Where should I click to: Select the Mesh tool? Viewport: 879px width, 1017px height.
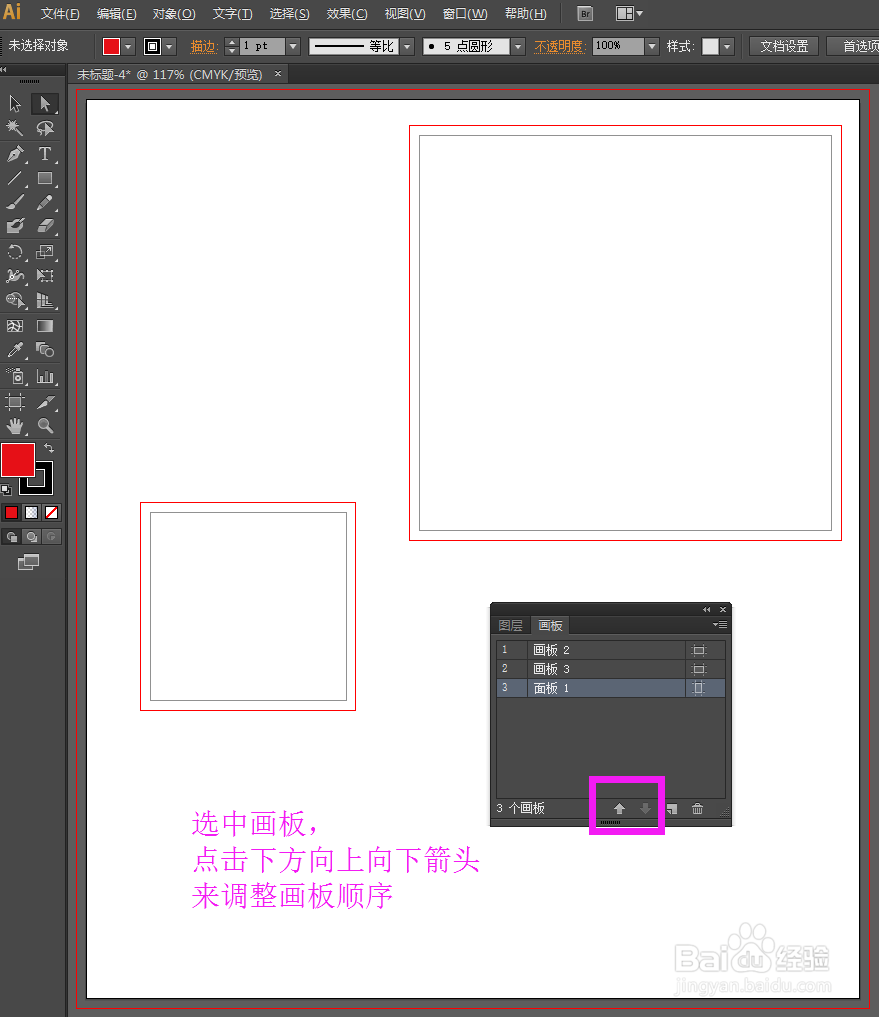point(15,326)
